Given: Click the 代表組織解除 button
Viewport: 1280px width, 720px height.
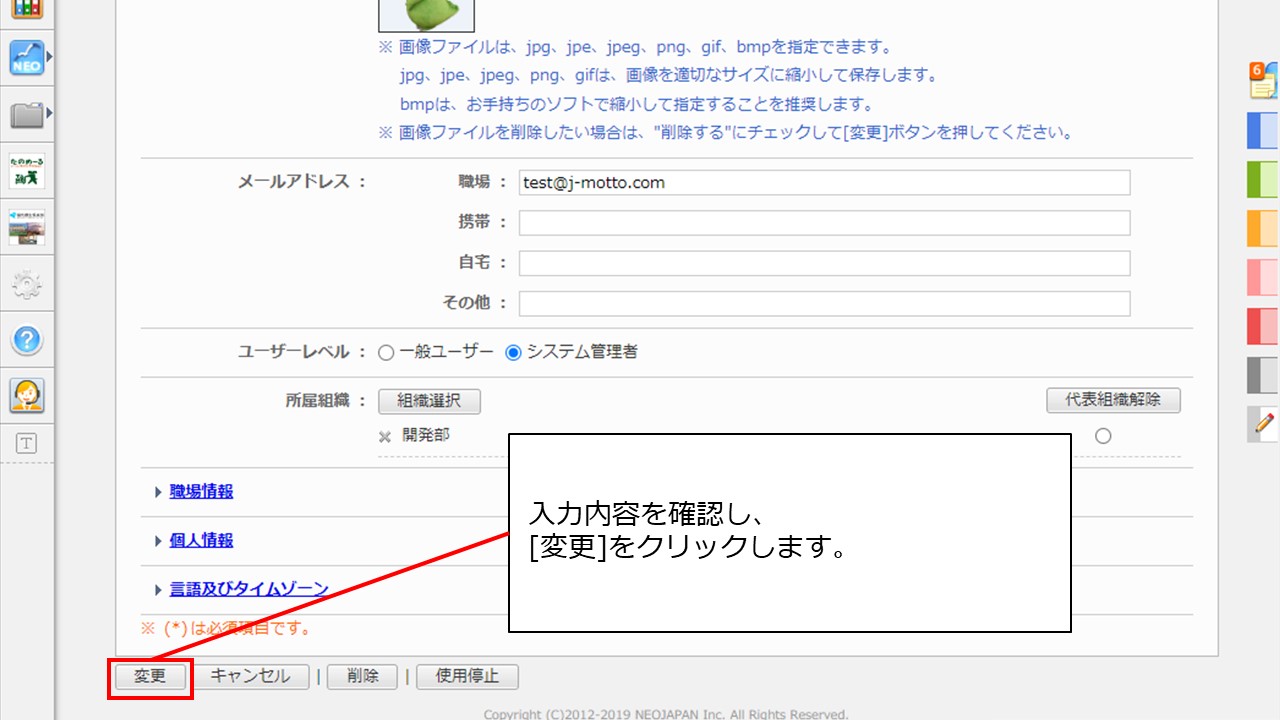Looking at the screenshot, I should 1113,400.
